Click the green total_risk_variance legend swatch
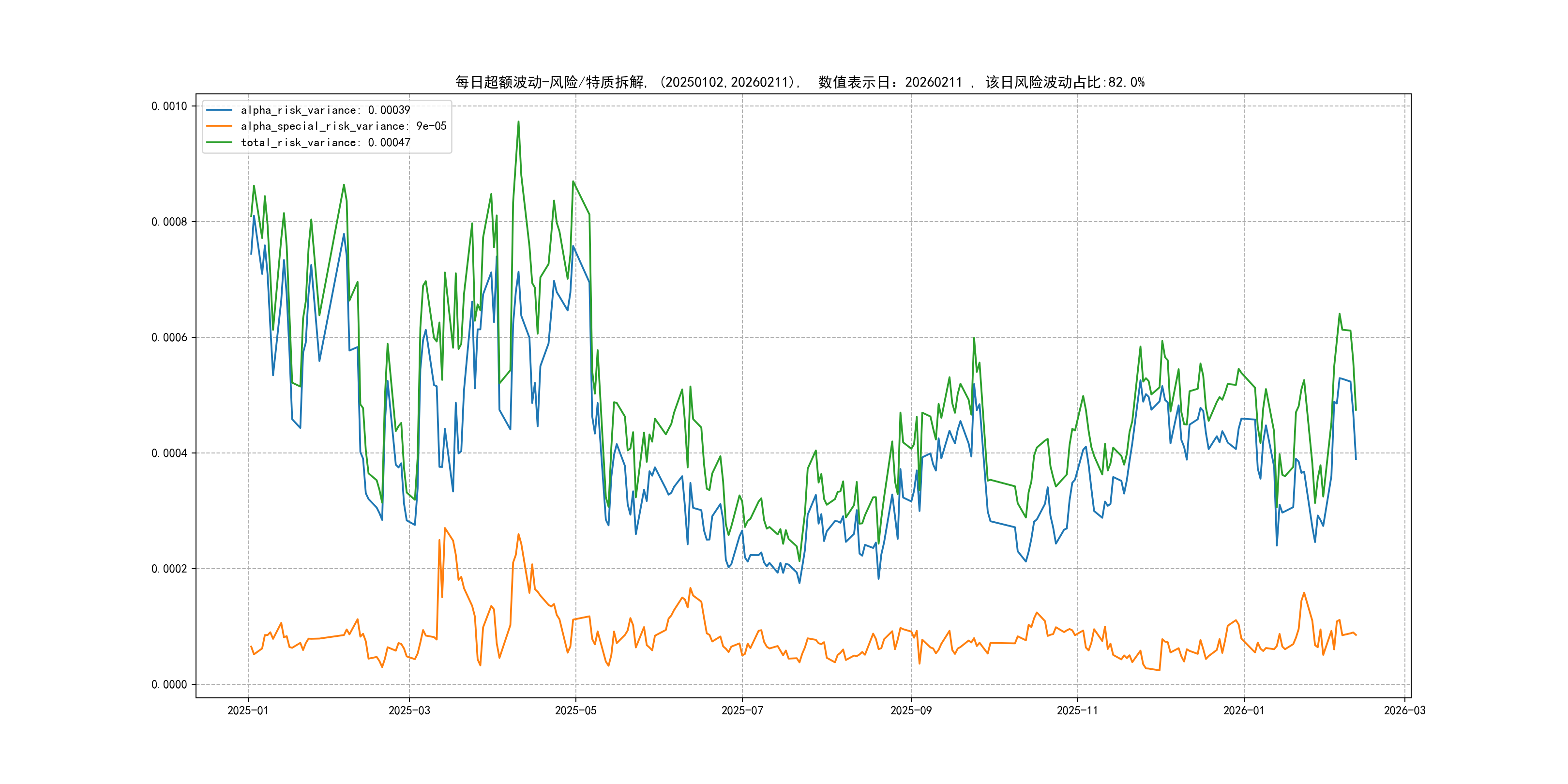The height and width of the screenshot is (784, 1568). [219, 142]
